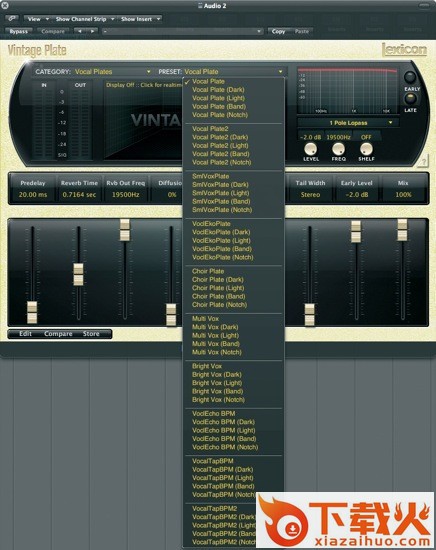Image resolution: width=436 pixels, height=550 pixels.
Task: Select the Choir Plate (Dark) preset
Action: tap(217, 280)
